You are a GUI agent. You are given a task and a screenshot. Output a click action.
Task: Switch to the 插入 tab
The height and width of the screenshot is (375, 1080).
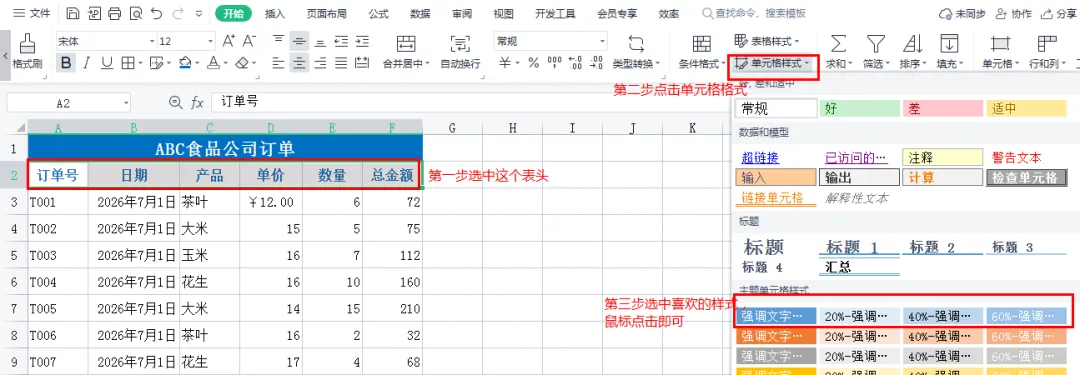pyautogui.click(x=275, y=13)
